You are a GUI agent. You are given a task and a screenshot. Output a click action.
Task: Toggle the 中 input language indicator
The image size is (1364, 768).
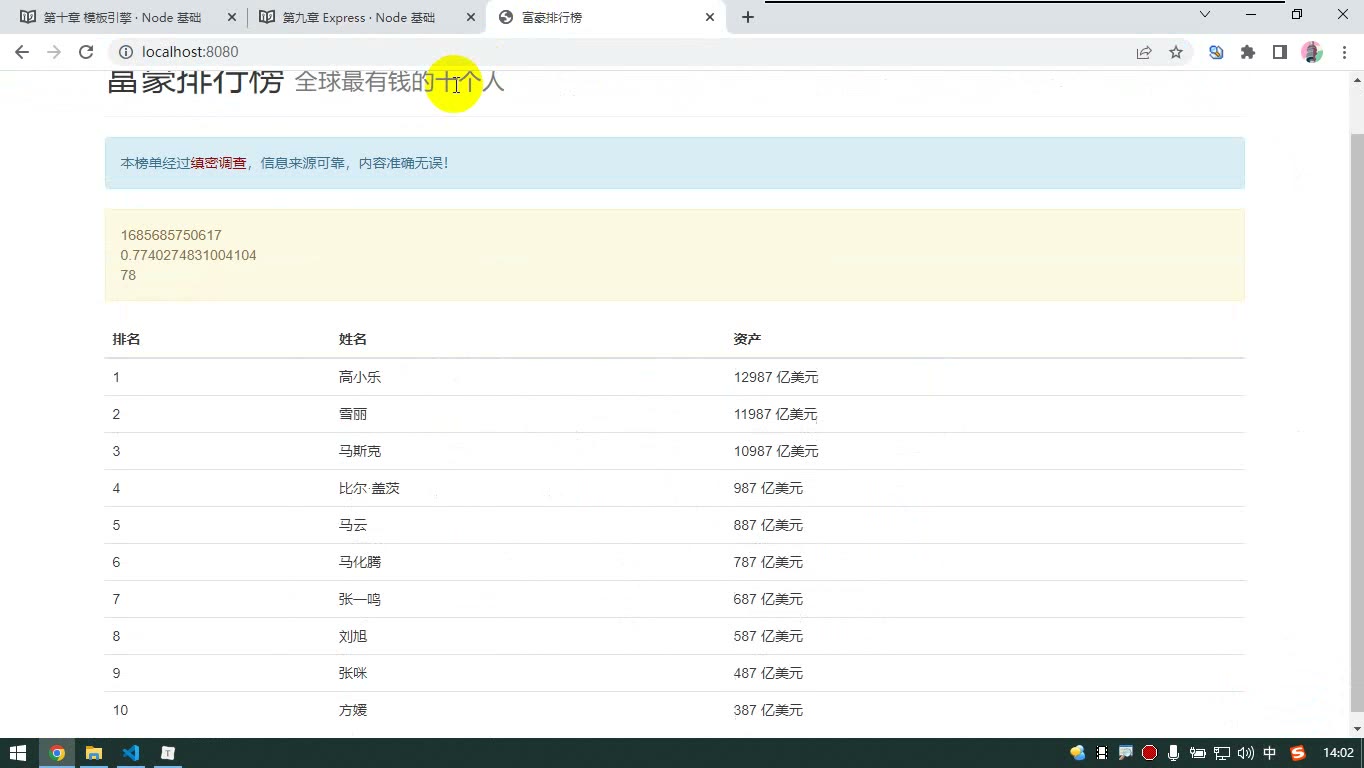pyautogui.click(x=1270, y=753)
